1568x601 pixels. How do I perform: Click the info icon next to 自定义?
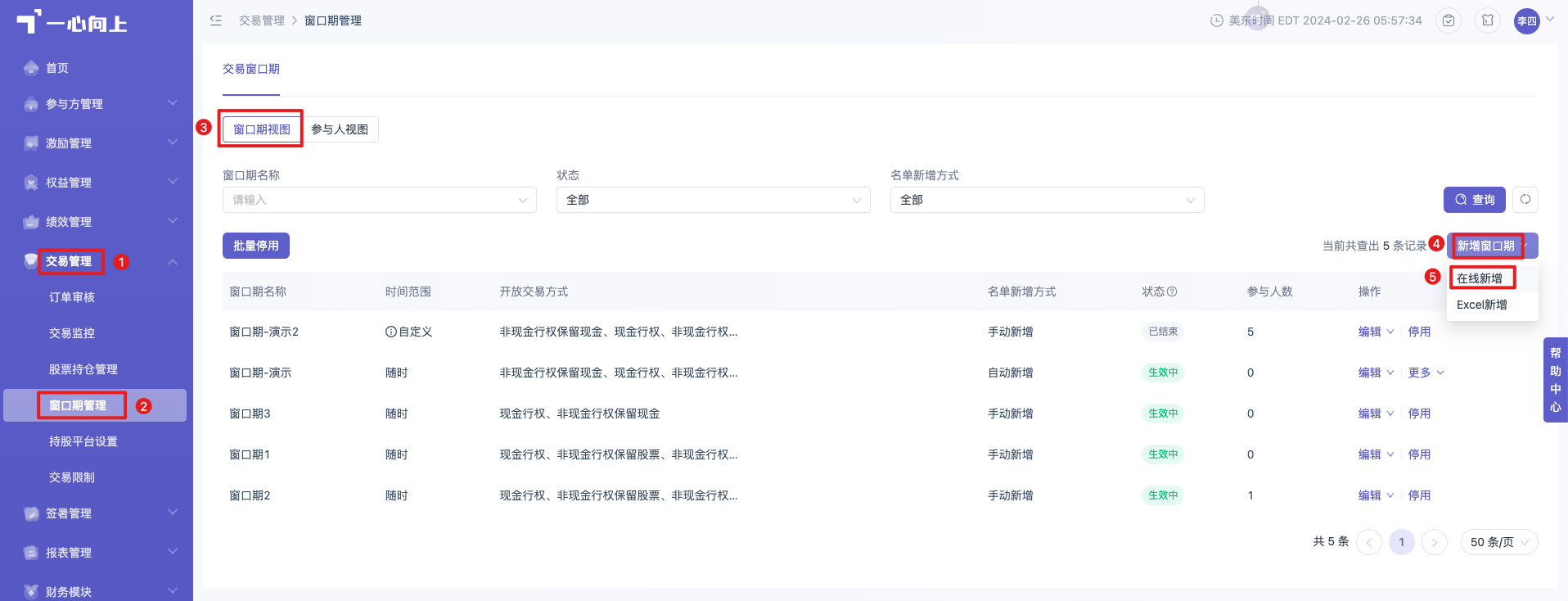pyautogui.click(x=391, y=332)
